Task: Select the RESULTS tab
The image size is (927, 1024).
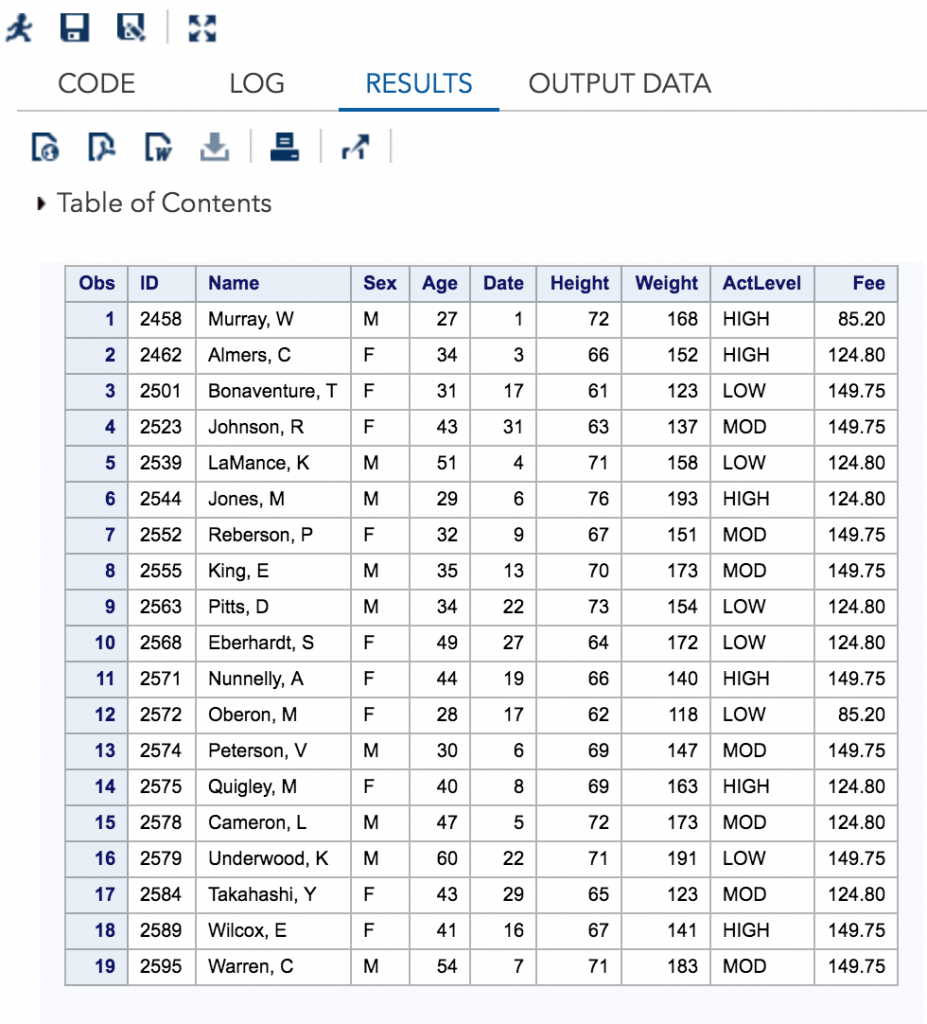Action: (419, 84)
